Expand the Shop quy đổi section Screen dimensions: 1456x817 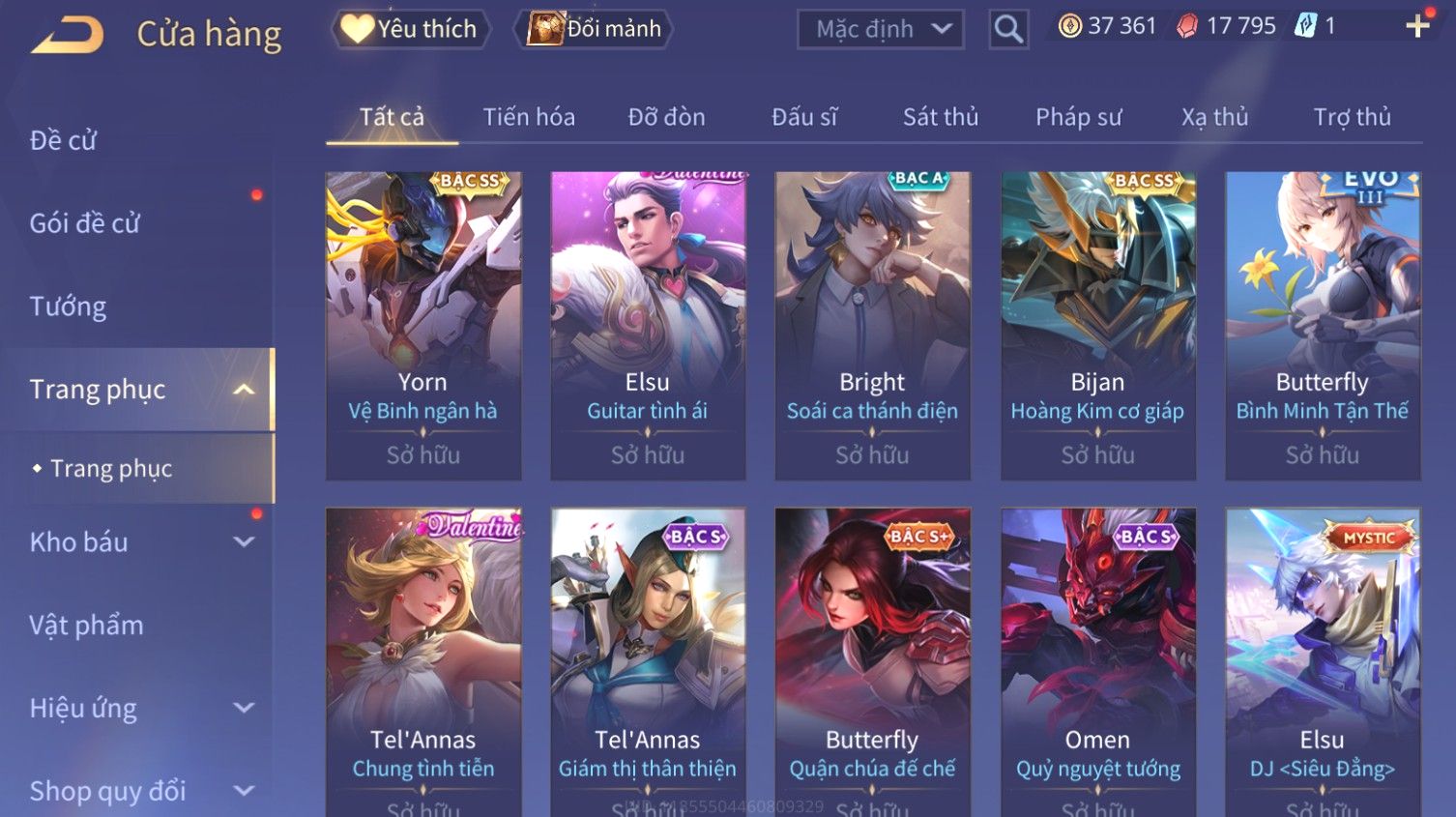[244, 791]
